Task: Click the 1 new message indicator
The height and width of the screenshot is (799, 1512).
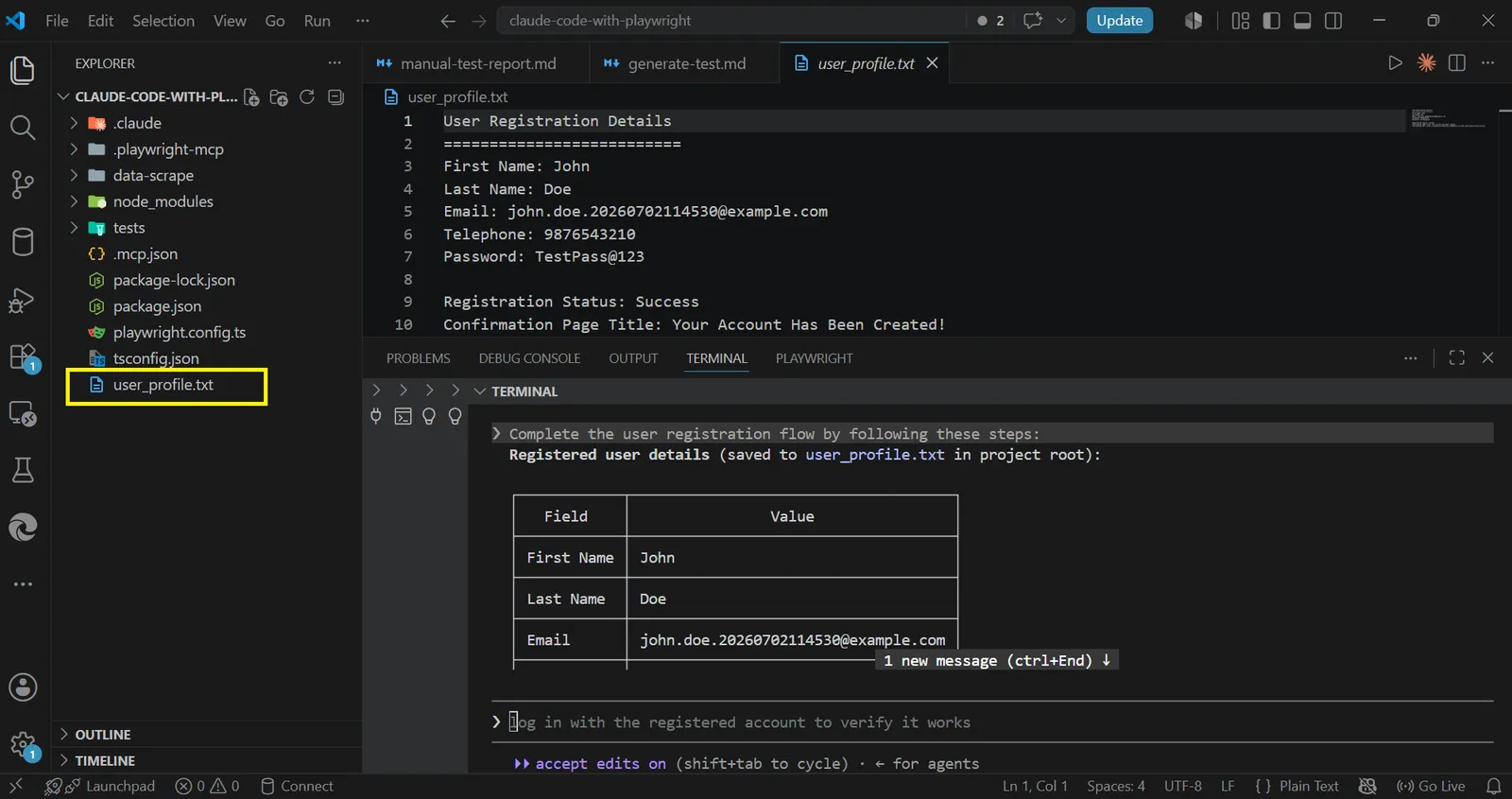Action: pos(997,660)
